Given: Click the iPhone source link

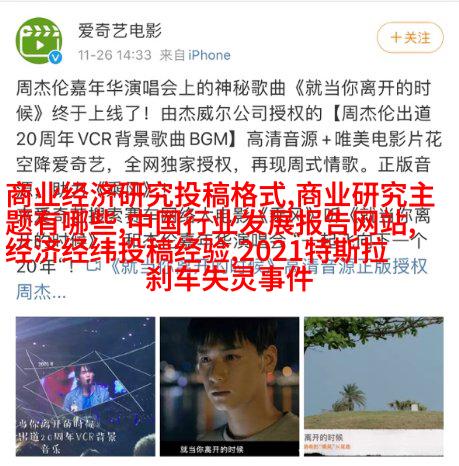Looking at the screenshot, I should click(x=209, y=55).
